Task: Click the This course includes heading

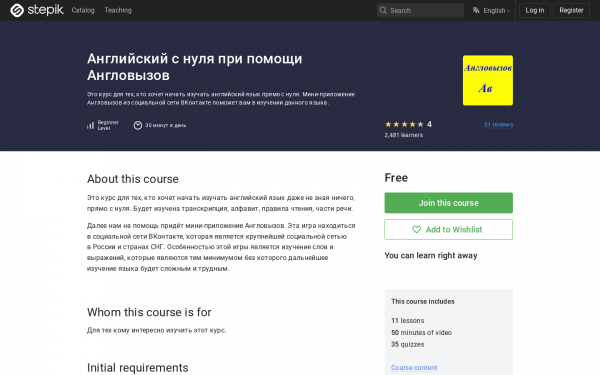Action: pos(423,302)
